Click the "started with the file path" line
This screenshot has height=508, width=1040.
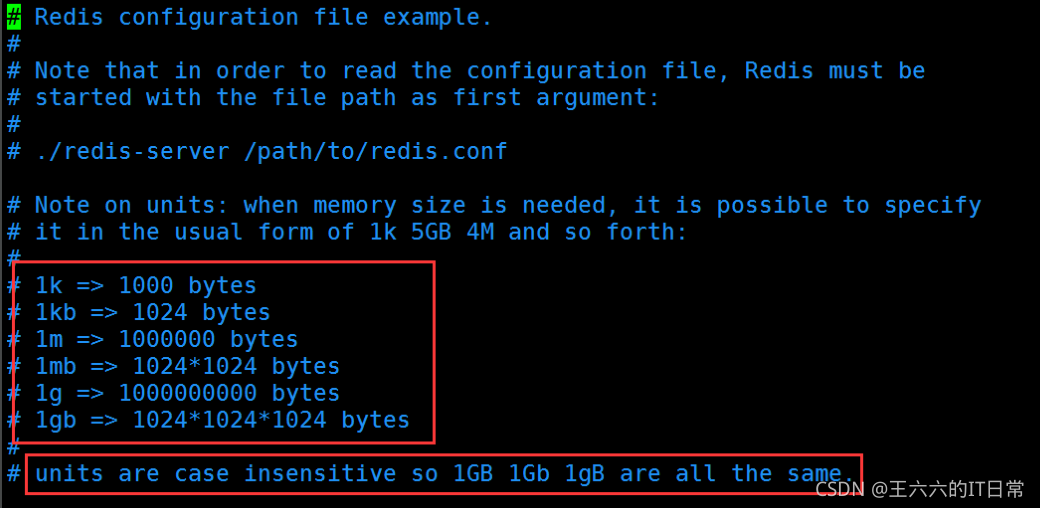tap(348, 98)
